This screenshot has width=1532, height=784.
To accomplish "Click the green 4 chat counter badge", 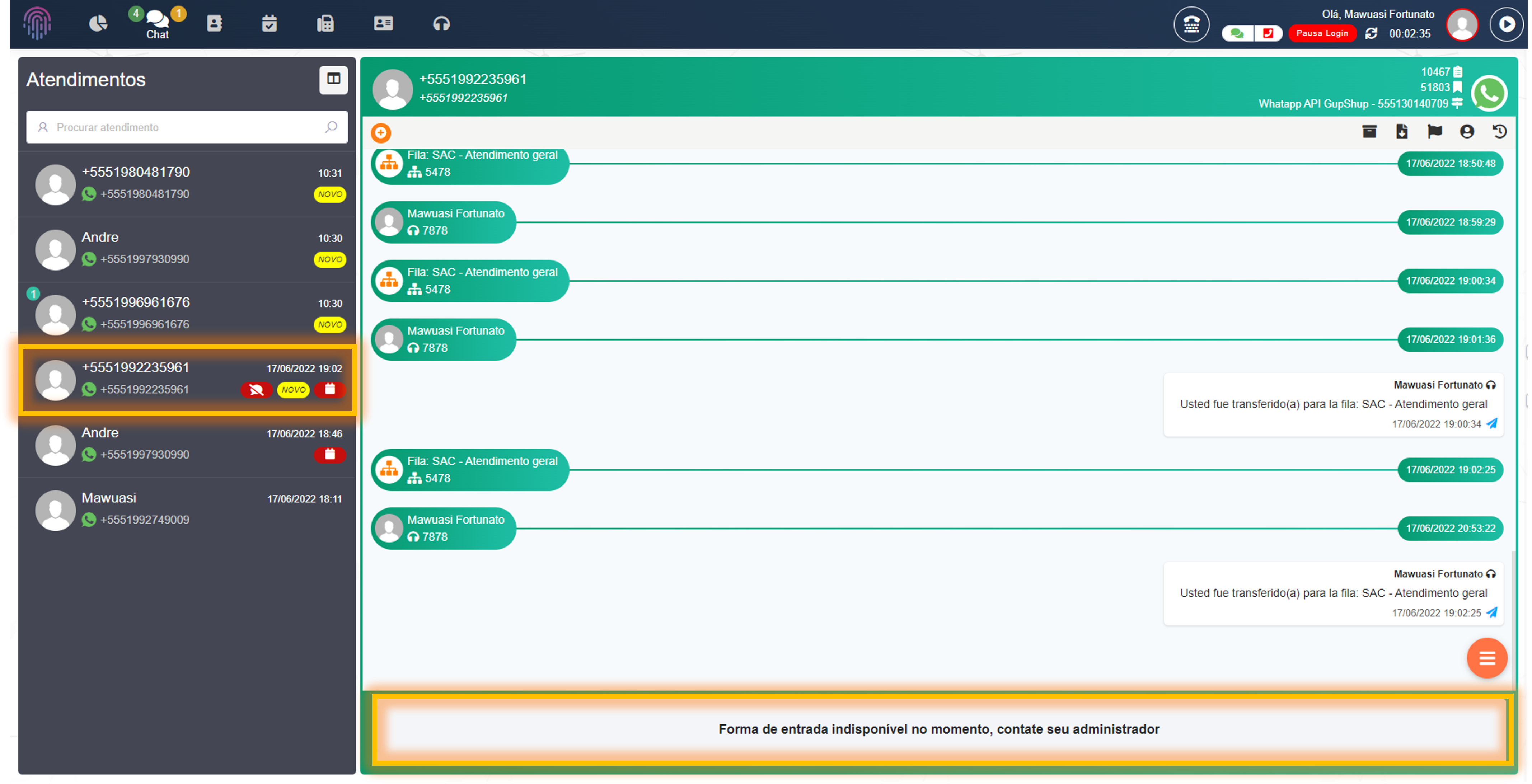I will pos(136,13).
